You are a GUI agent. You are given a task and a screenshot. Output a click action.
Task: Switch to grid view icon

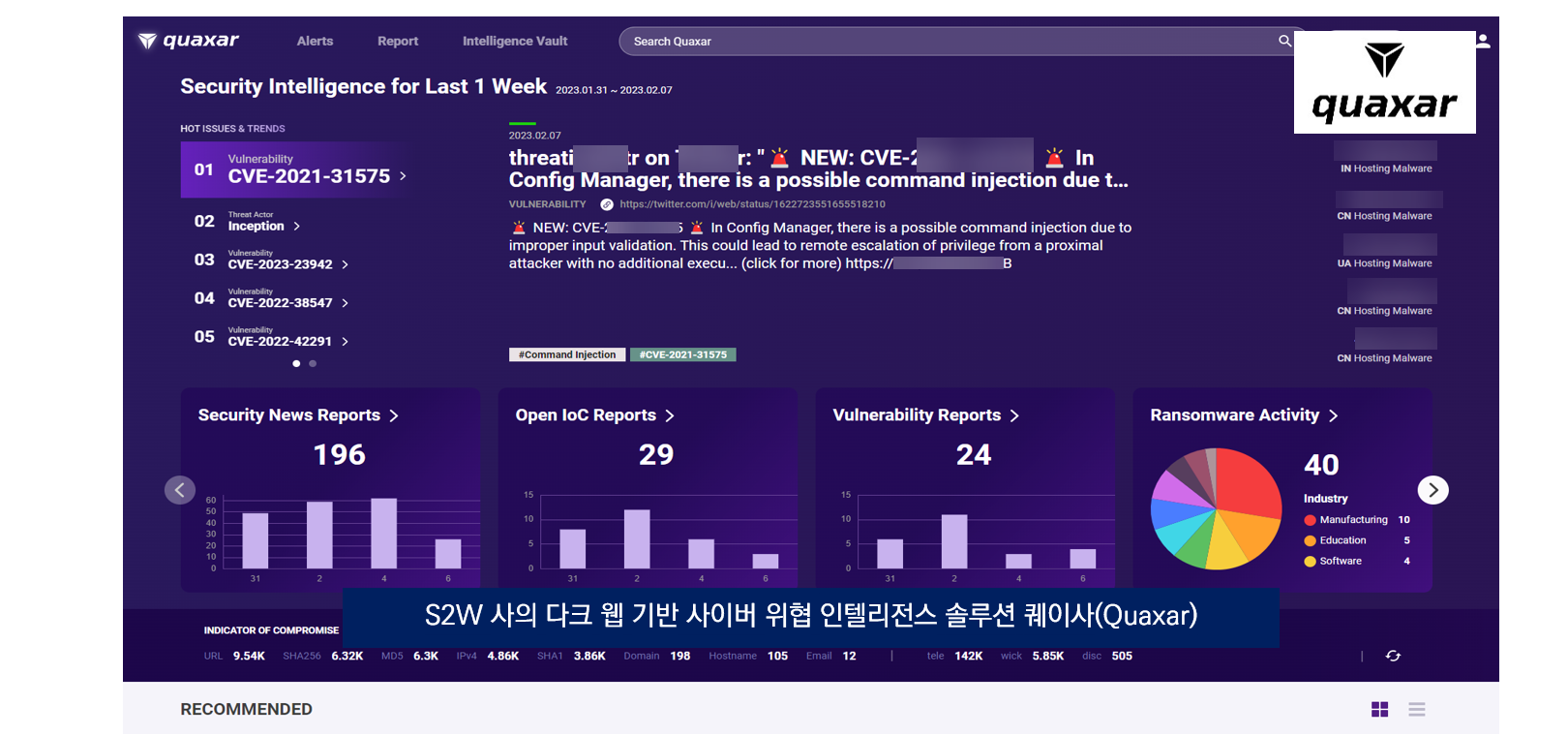[1380, 710]
